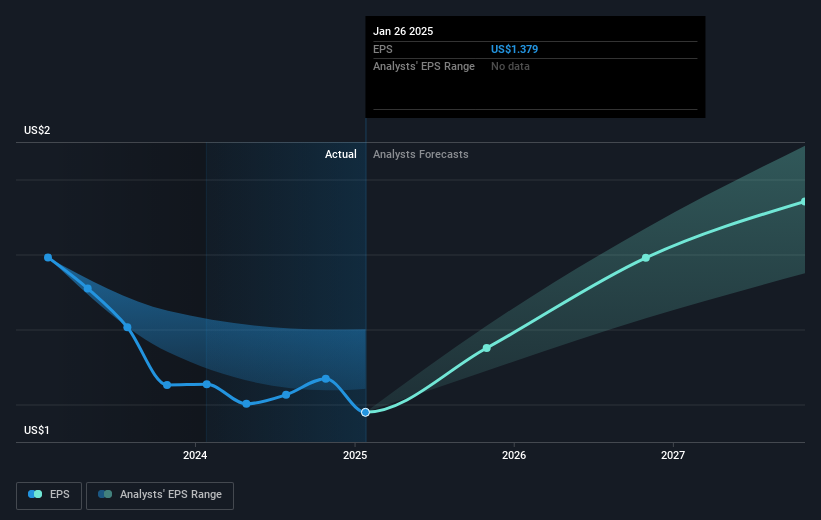Select the first EPS data point at the line's far left
821x520 pixels.
pos(48,258)
